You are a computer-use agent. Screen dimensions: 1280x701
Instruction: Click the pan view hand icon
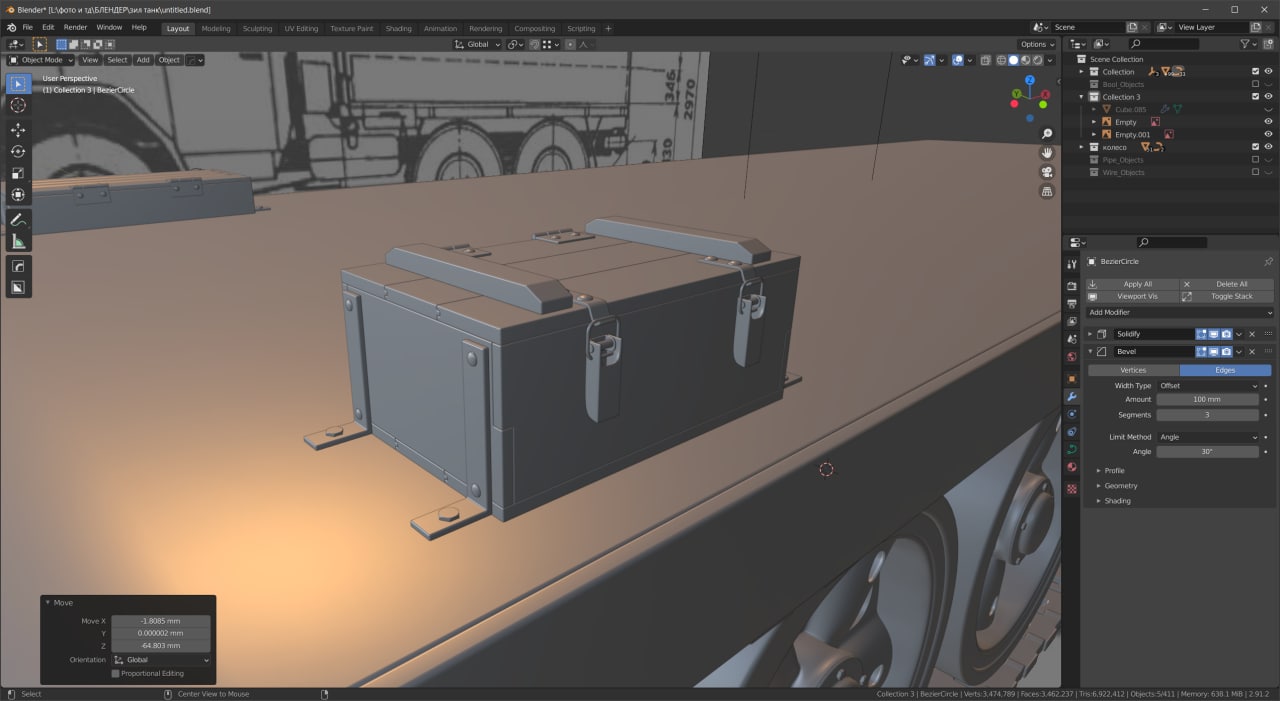click(1047, 152)
